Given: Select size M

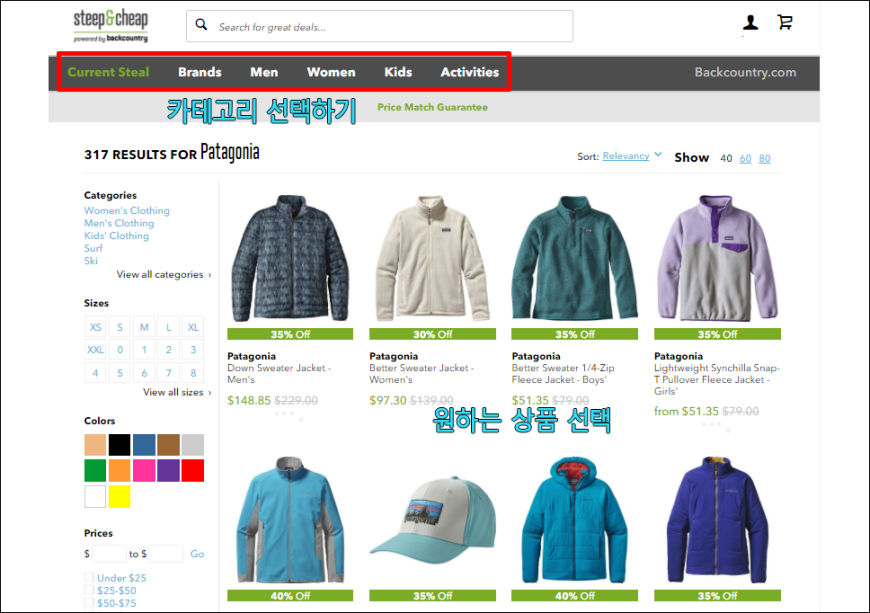Looking at the screenshot, I should coord(144,327).
